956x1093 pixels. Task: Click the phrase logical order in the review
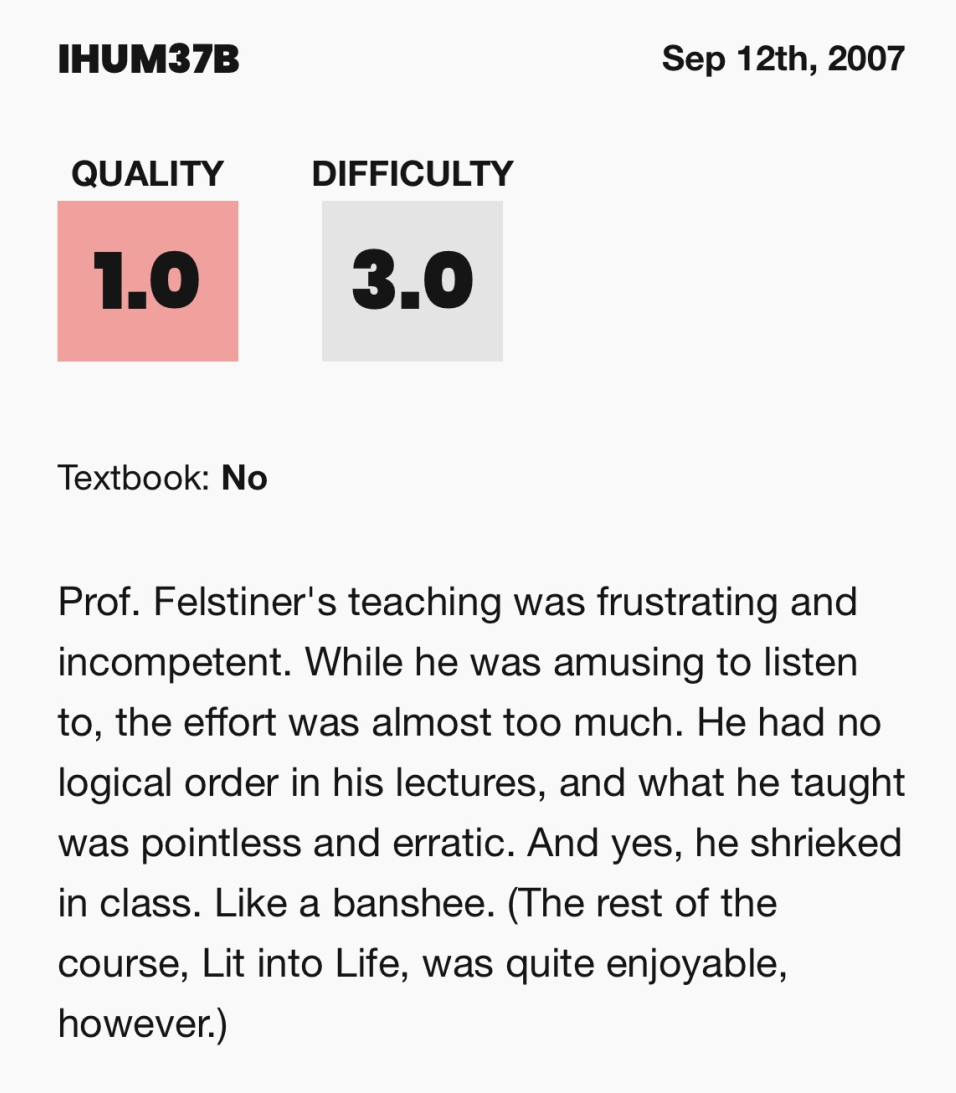click(x=168, y=784)
